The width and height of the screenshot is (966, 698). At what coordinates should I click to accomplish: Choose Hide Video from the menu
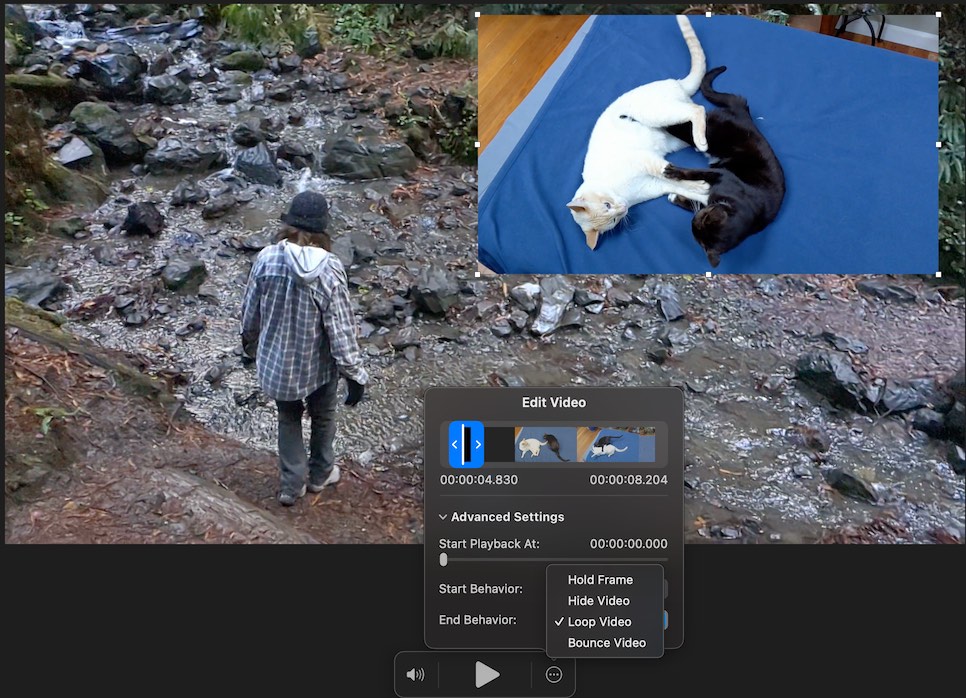tap(598, 601)
